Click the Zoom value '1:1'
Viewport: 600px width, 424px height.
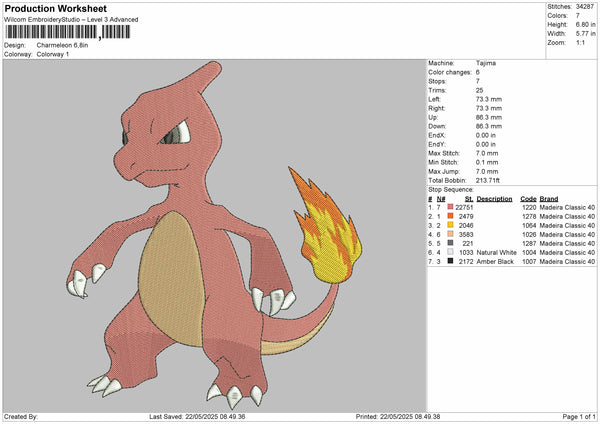point(580,42)
